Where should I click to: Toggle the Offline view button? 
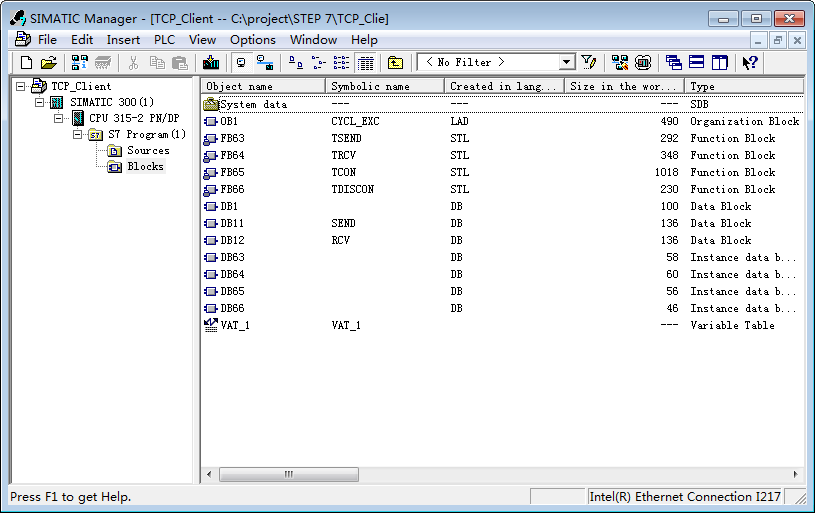point(241,62)
